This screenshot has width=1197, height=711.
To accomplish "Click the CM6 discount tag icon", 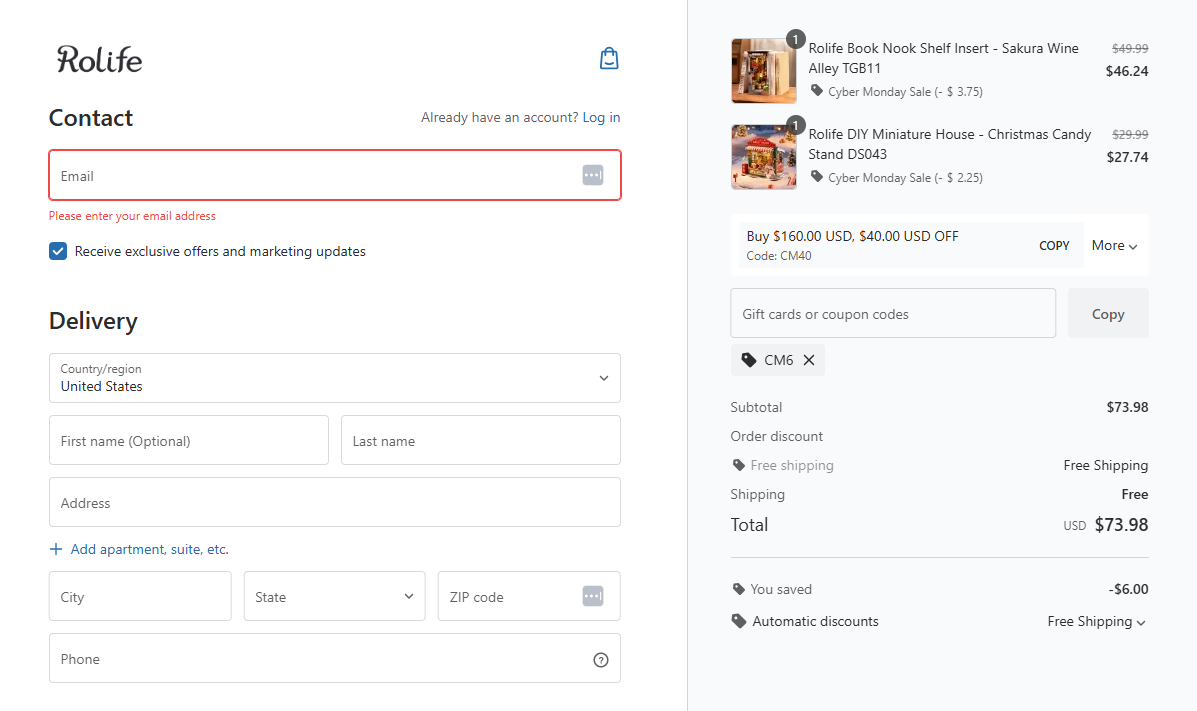I will tap(749, 360).
